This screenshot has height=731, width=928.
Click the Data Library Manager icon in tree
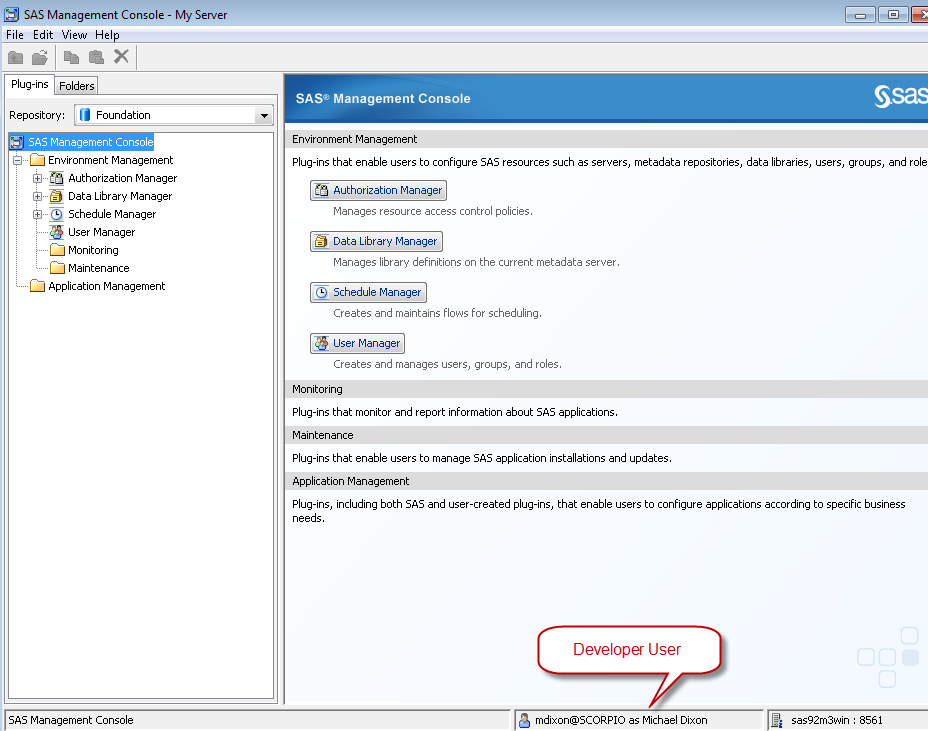tap(57, 196)
